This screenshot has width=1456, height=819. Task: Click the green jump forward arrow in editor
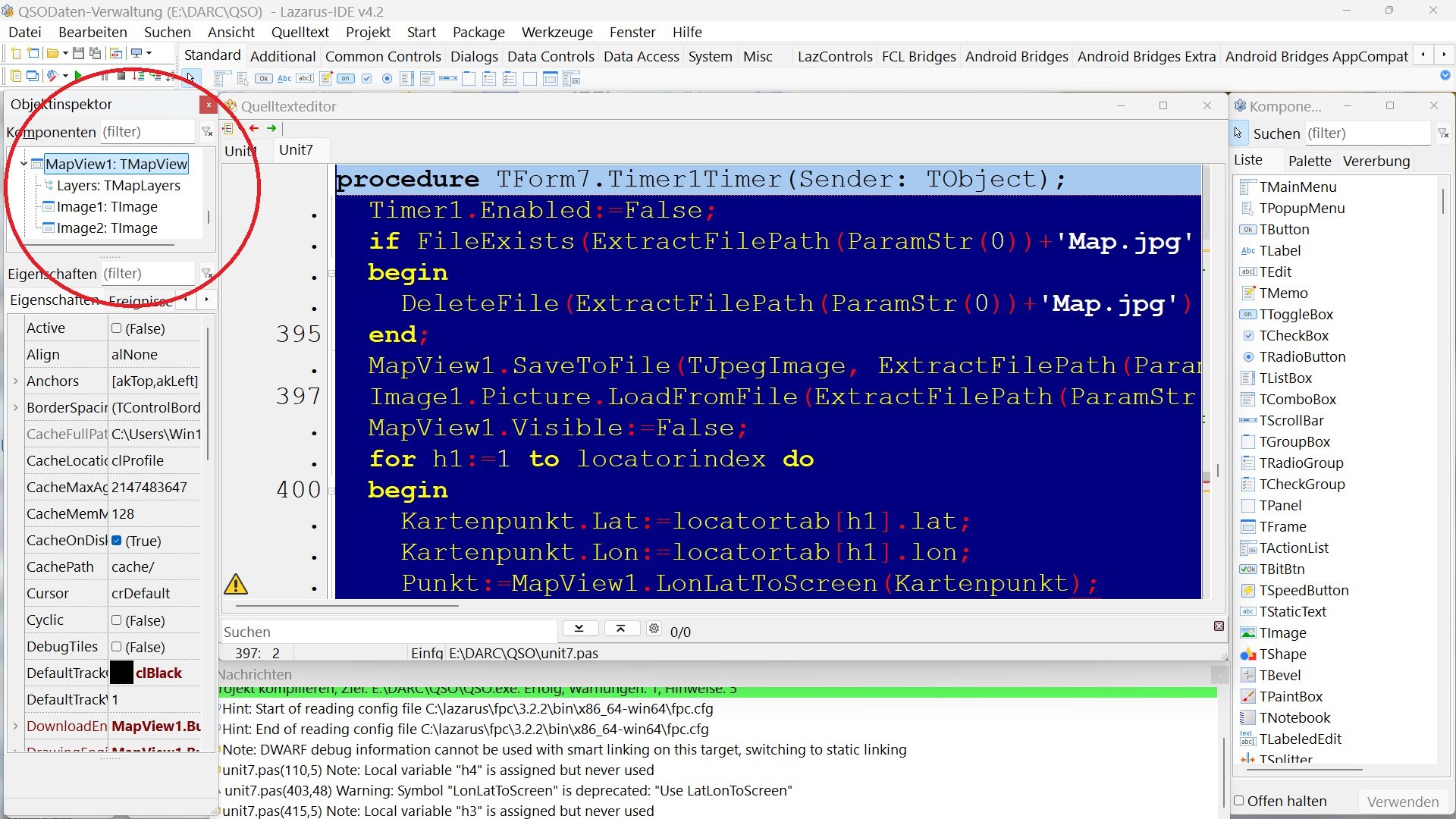pyautogui.click(x=271, y=128)
